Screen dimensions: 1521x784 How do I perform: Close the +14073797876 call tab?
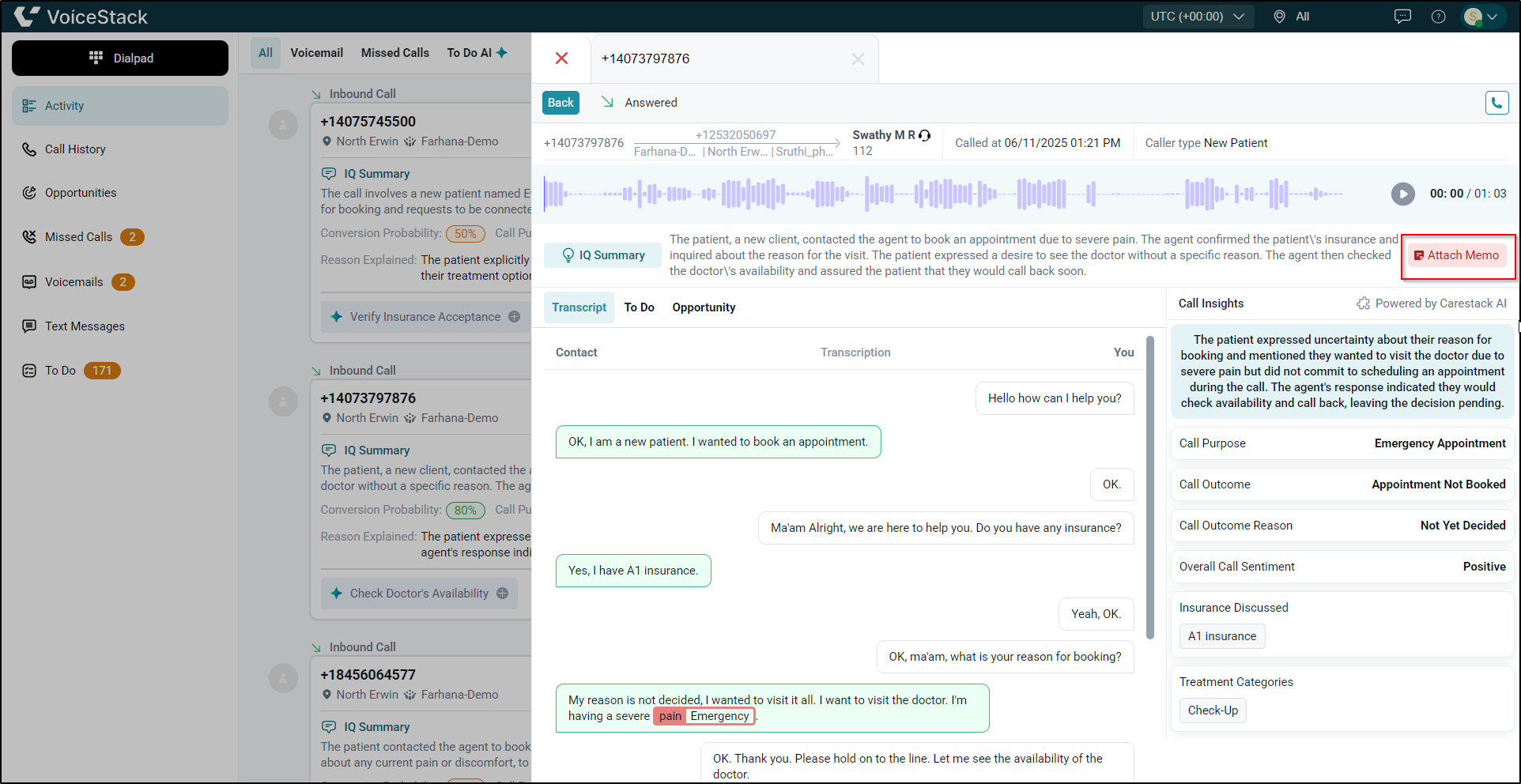tap(858, 58)
